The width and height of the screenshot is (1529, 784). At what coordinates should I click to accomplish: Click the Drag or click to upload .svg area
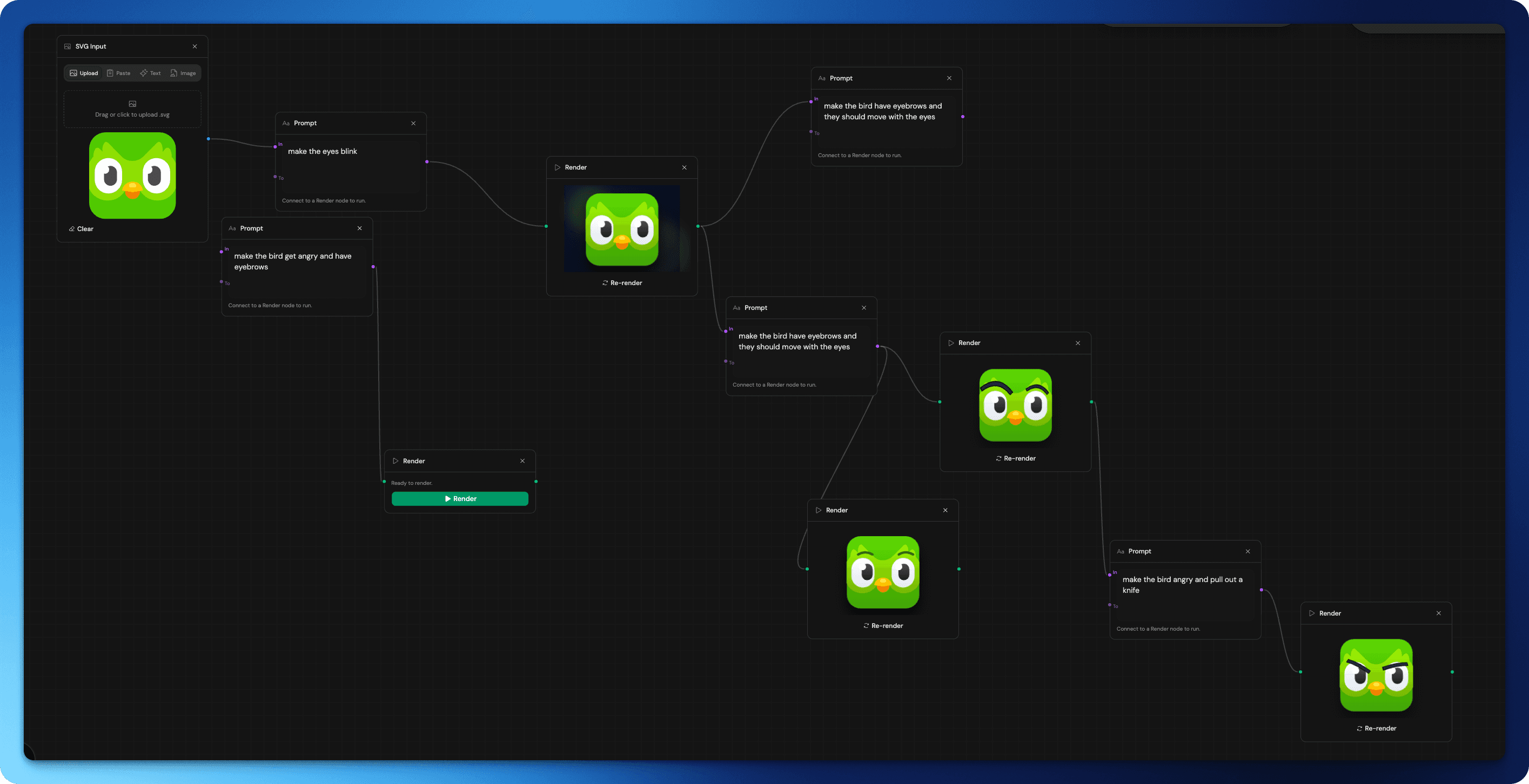pos(132,109)
